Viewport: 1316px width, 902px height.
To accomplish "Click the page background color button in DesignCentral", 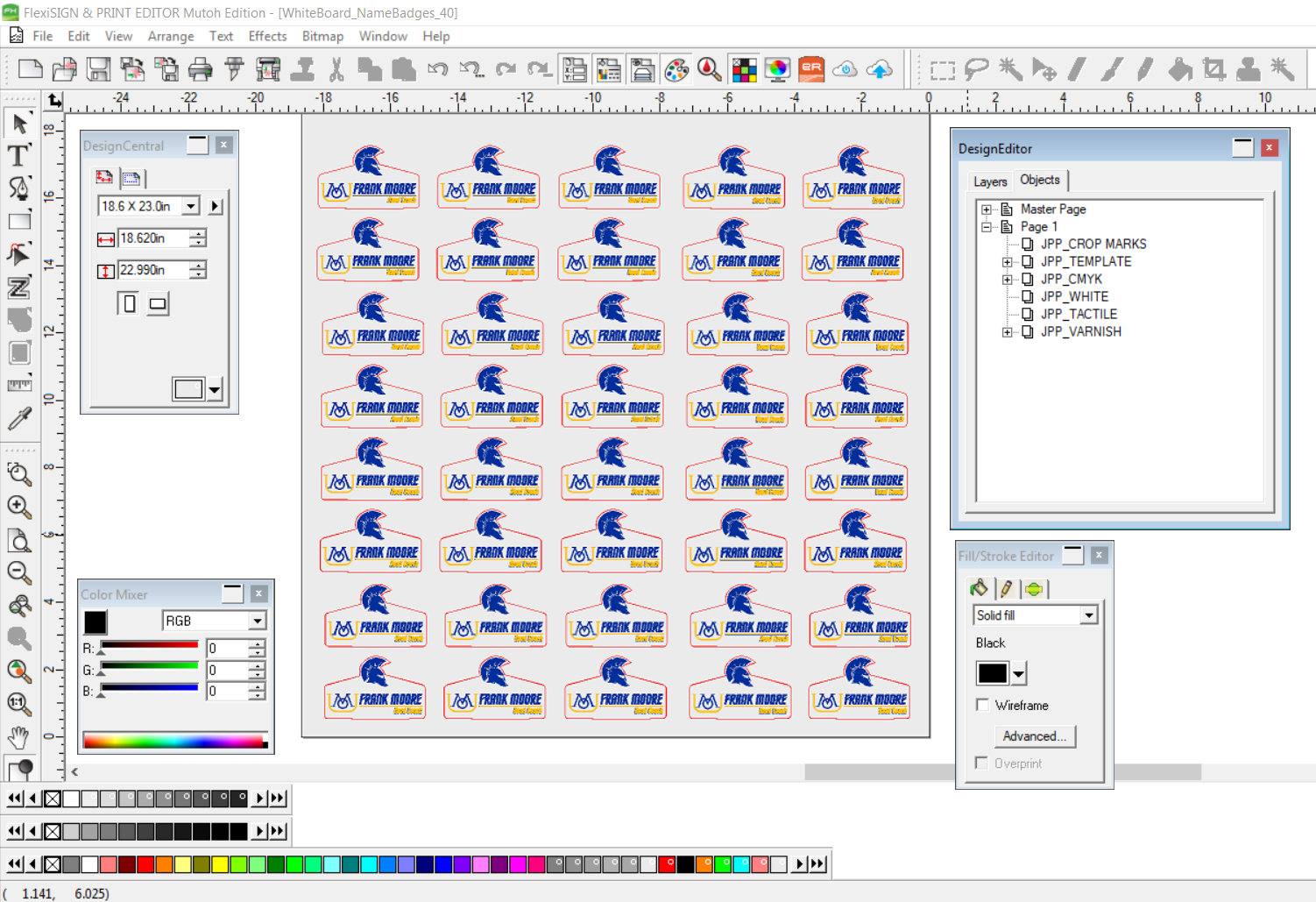I will (x=188, y=388).
